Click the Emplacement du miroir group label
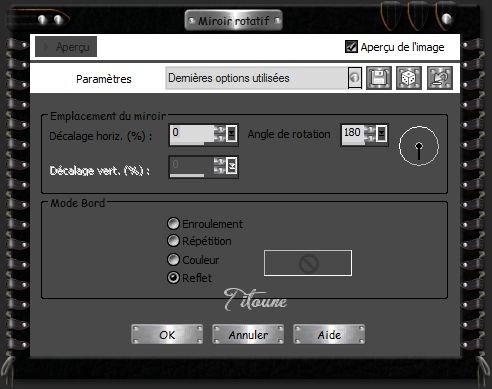 tap(108, 116)
